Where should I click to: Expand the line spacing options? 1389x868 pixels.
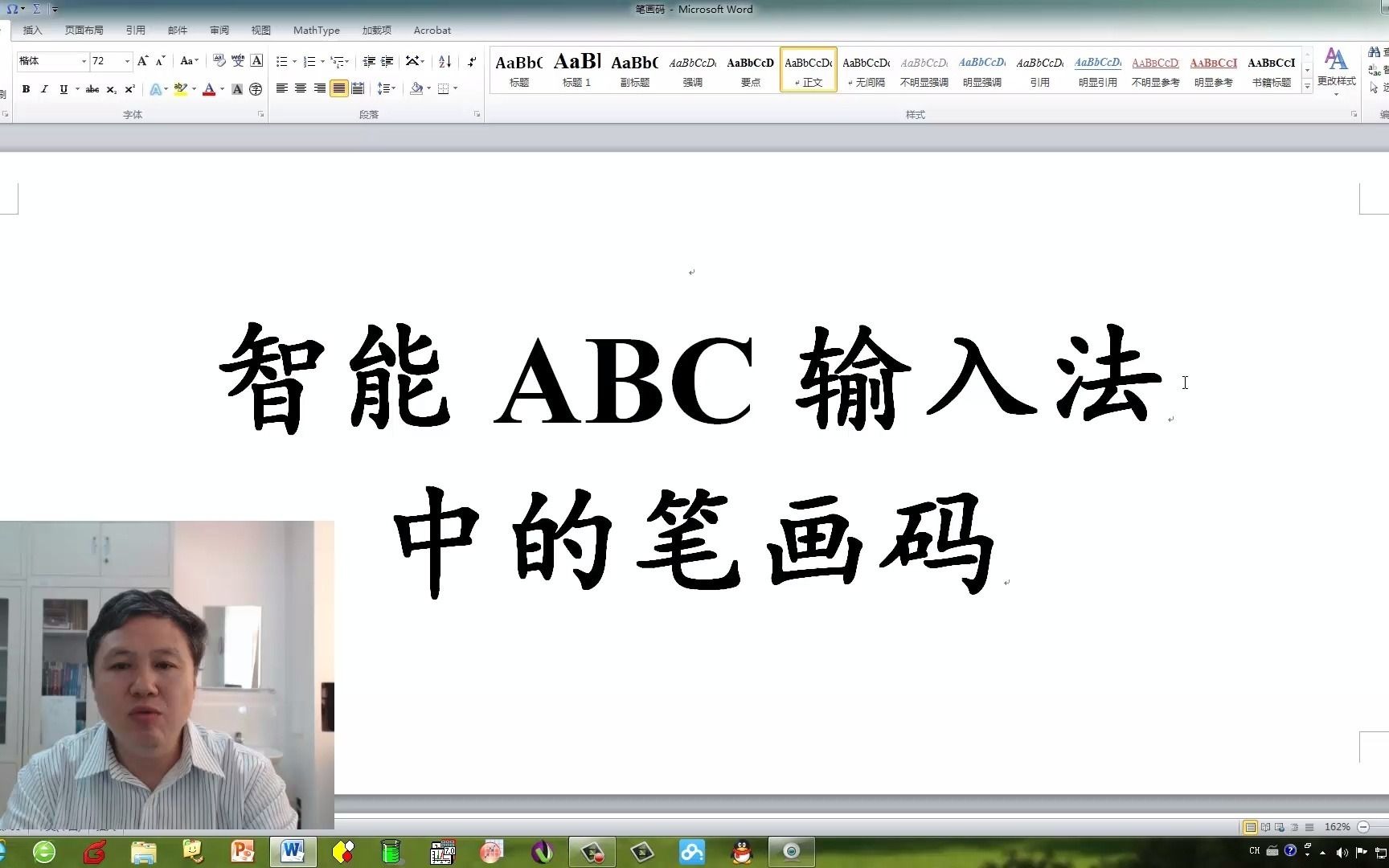coord(393,88)
